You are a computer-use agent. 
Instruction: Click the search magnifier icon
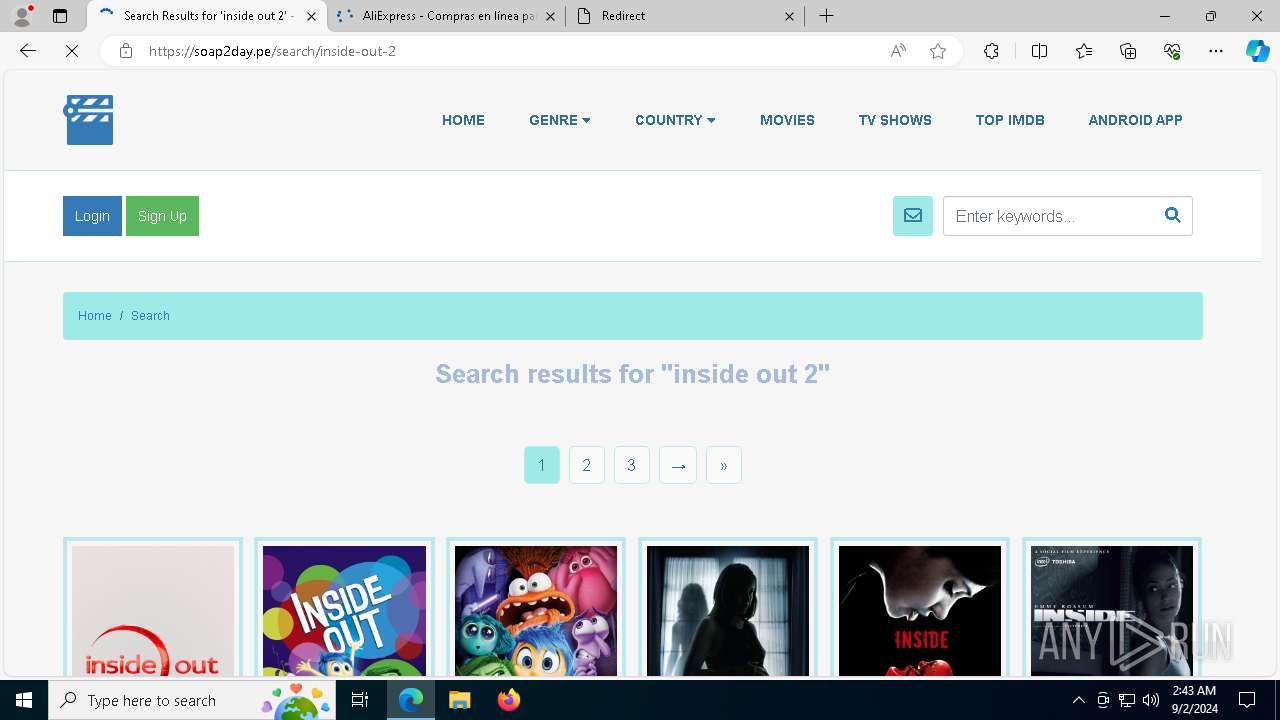click(x=1173, y=215)
